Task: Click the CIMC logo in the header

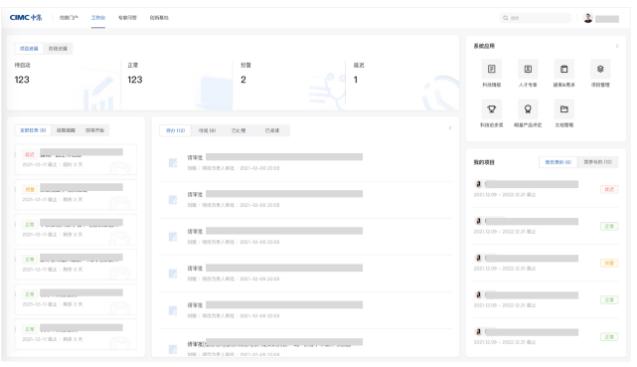Action: (26, 17)
